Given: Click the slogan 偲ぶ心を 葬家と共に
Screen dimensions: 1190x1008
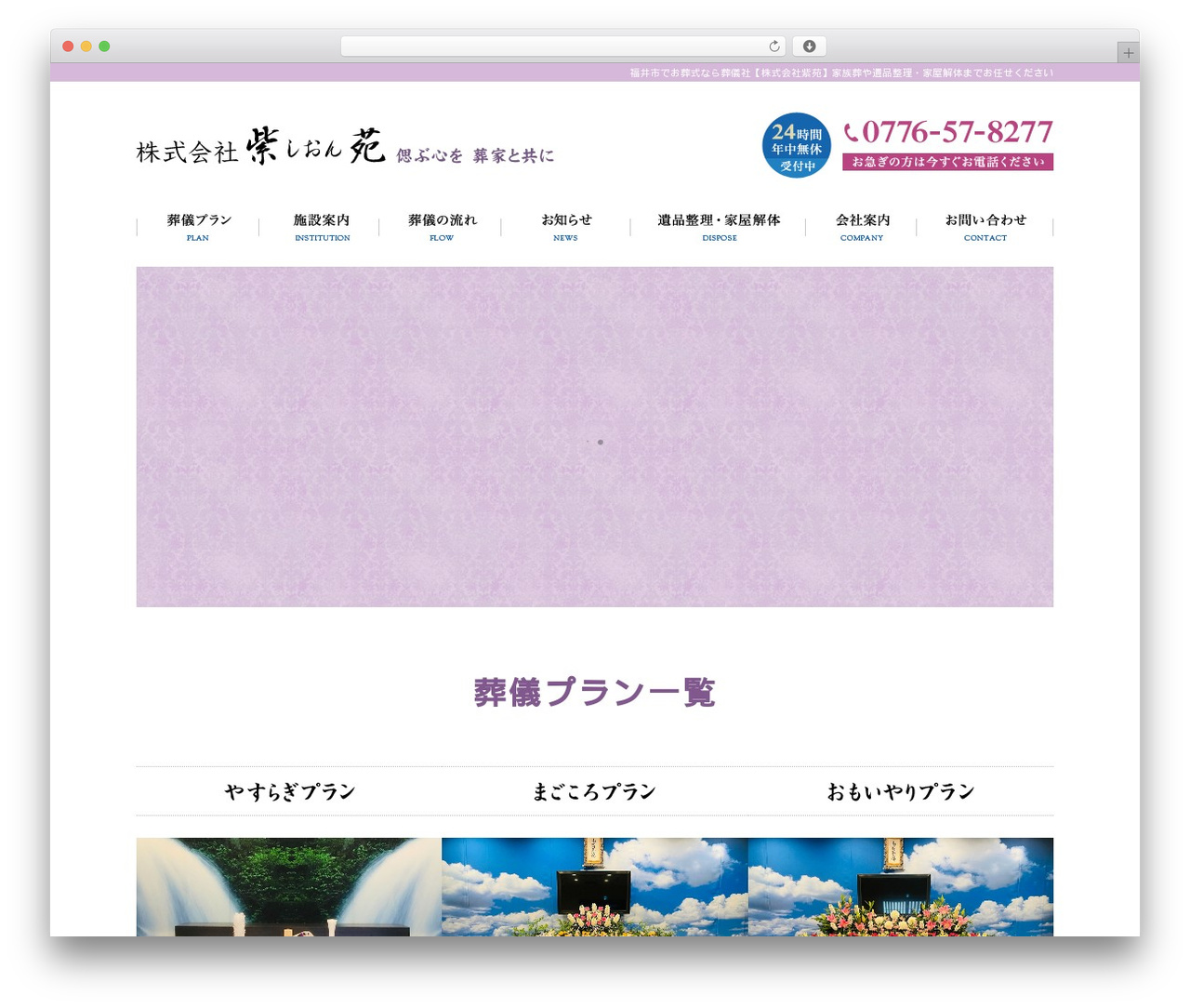Looking at the screenshot, I should click(x=475, y=155).
